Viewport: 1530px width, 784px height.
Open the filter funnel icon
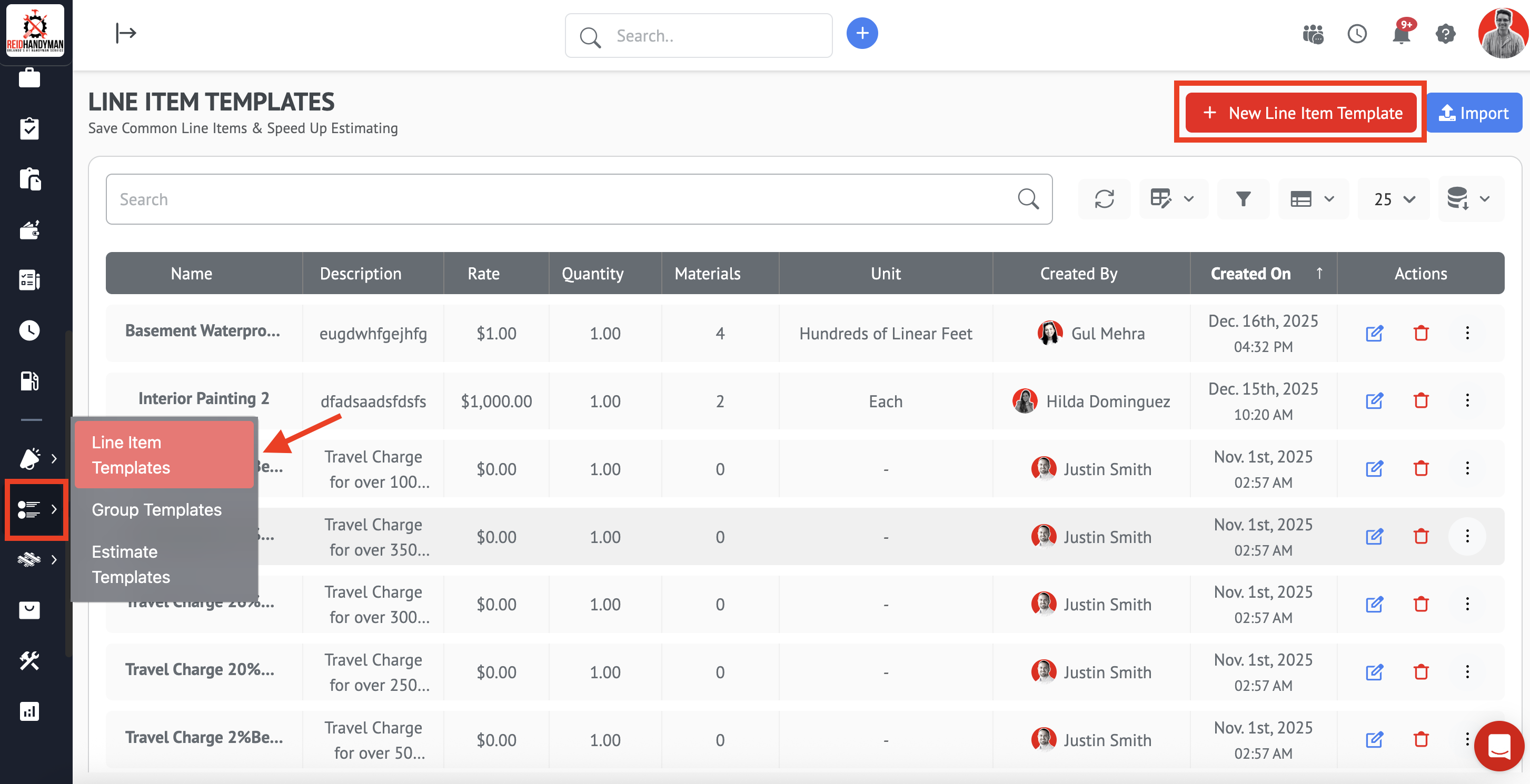pos(1243,199)
